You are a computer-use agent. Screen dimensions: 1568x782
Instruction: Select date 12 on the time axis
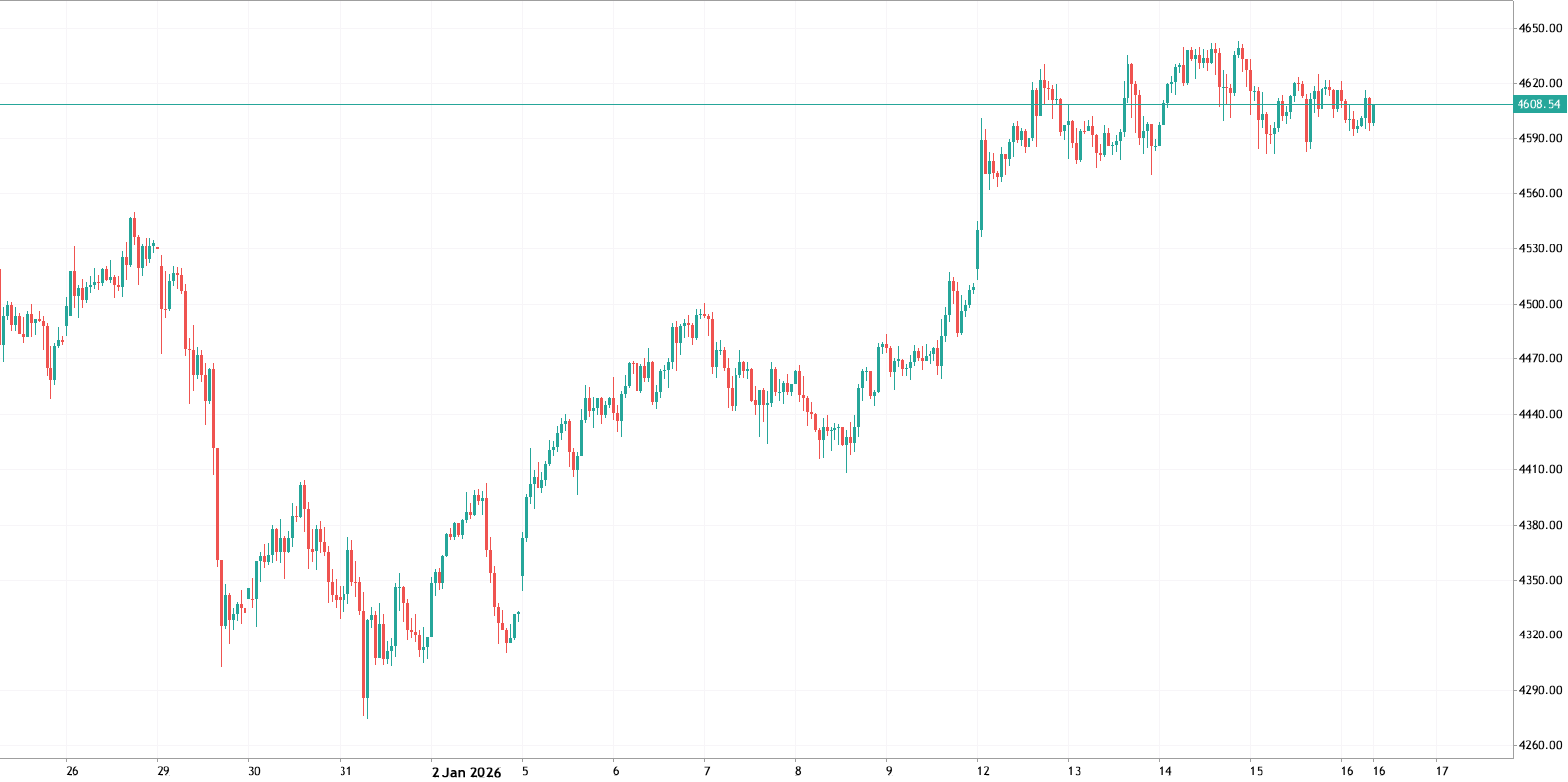[x=981, y=772]
